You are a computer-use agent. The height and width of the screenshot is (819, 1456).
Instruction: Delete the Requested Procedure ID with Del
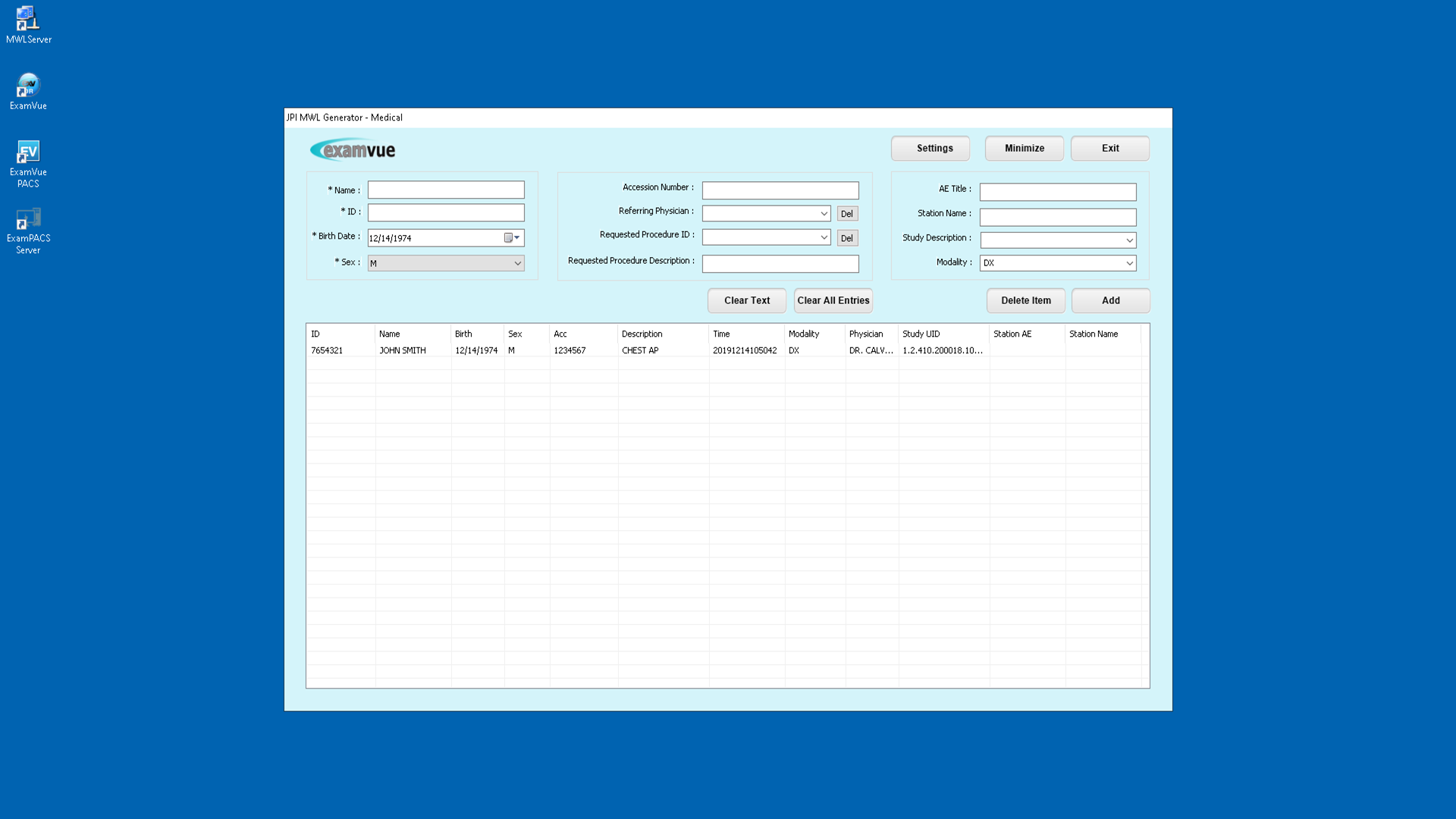click(847, 238)
